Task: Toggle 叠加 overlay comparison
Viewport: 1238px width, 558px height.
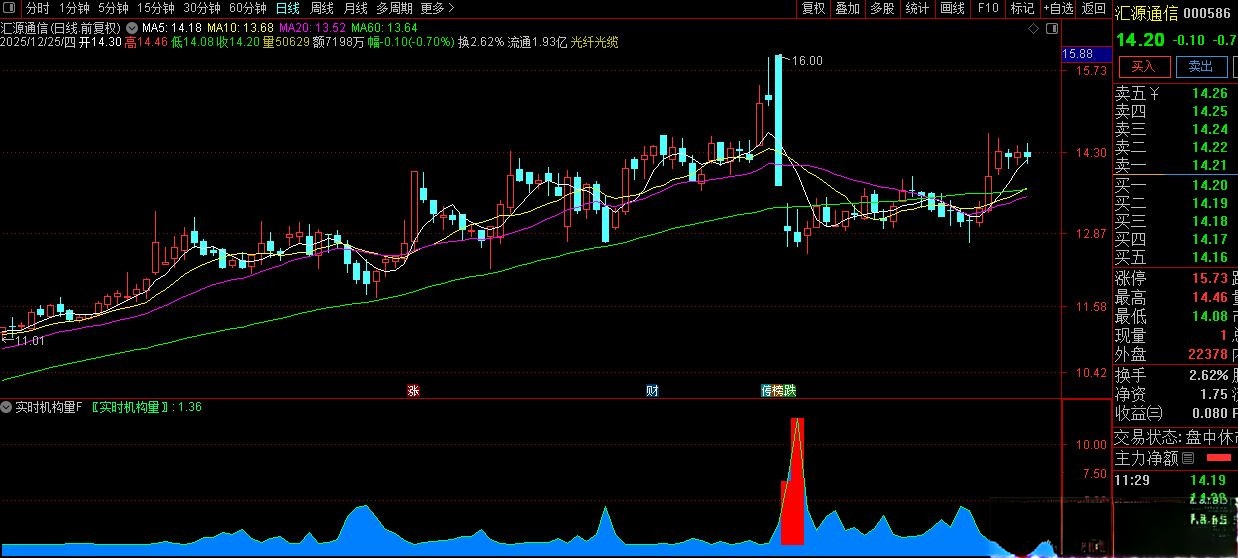Action: [x=847, y=8]
